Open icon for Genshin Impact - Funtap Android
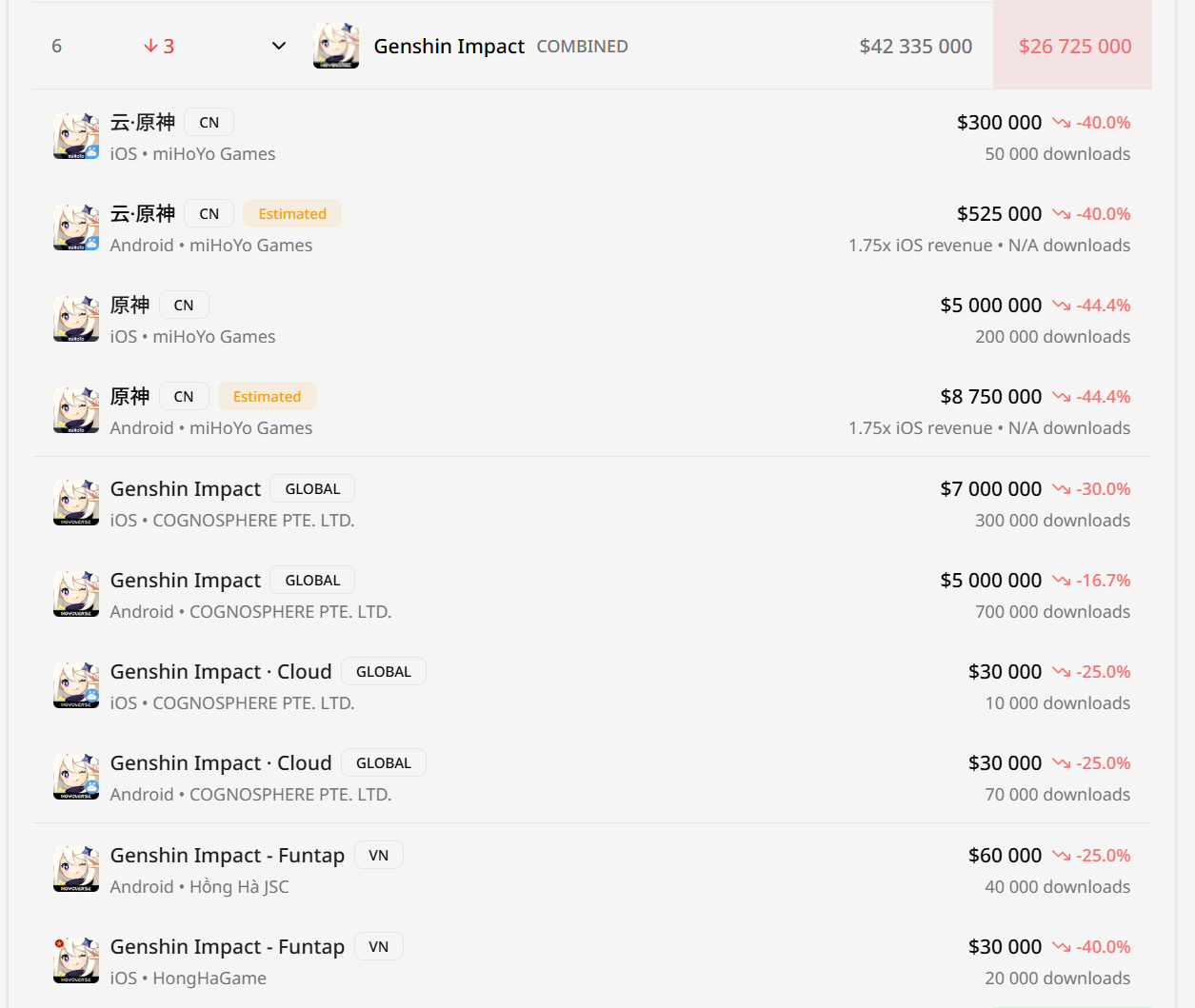Viewport: 1195px width, 1008px height. [76, 869]
